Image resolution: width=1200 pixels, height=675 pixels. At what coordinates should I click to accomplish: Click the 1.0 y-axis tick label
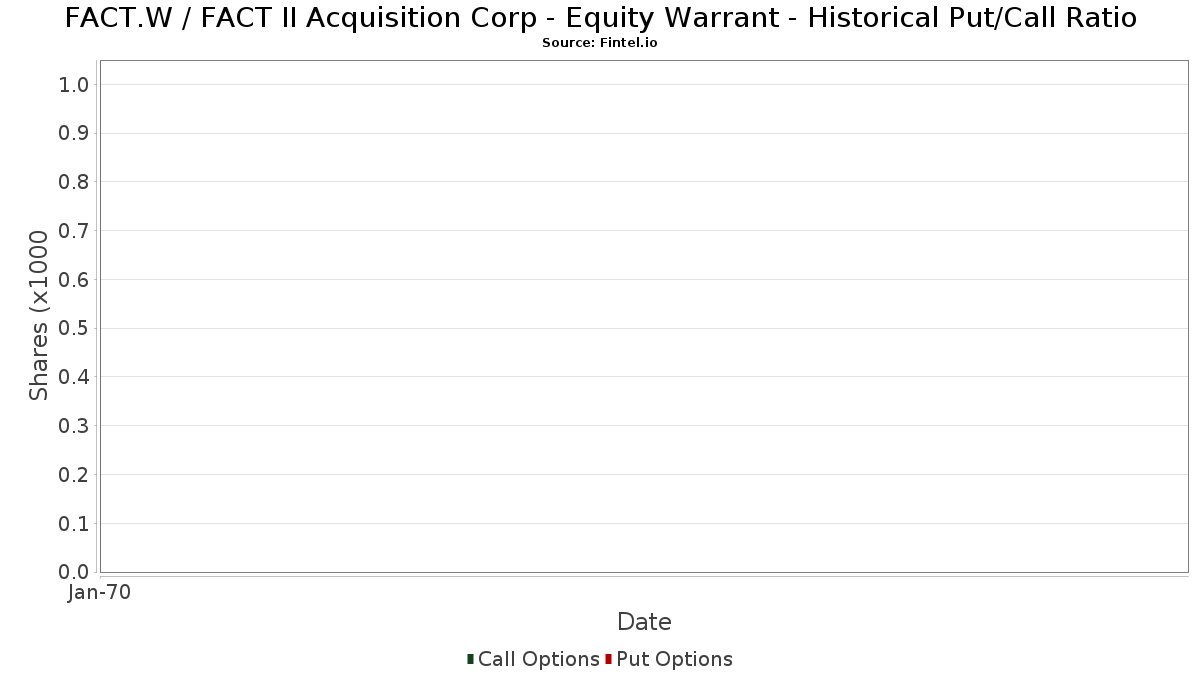[74, 85]
